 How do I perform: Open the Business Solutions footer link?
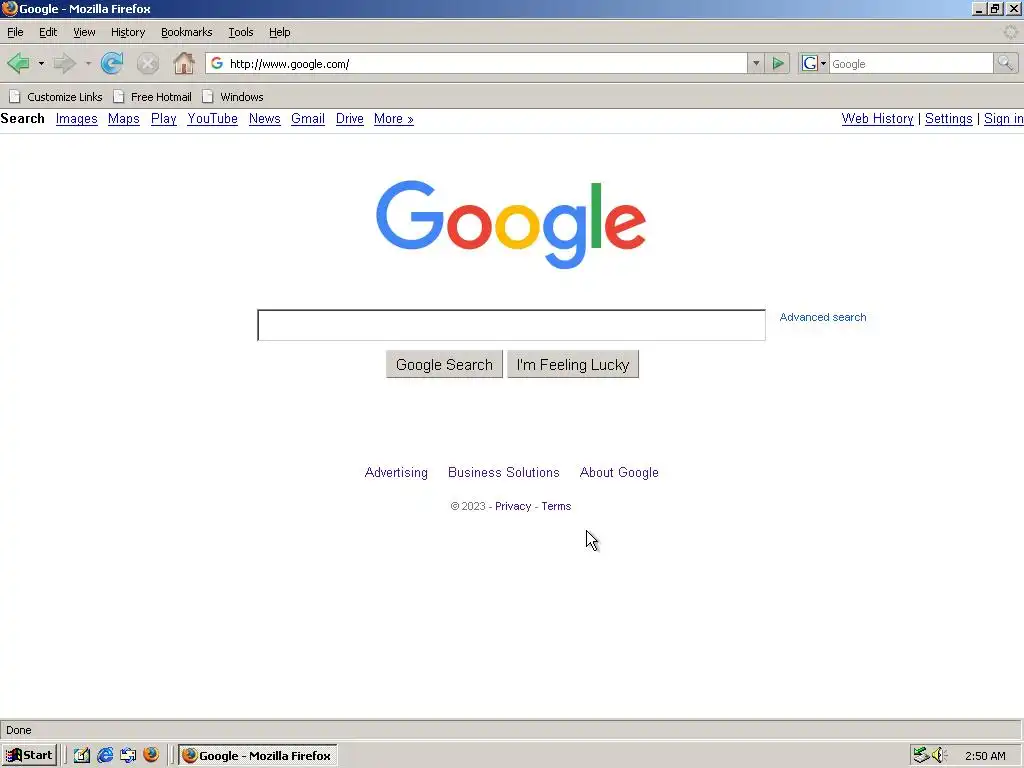pyautogui.click(x=504, y=473)
